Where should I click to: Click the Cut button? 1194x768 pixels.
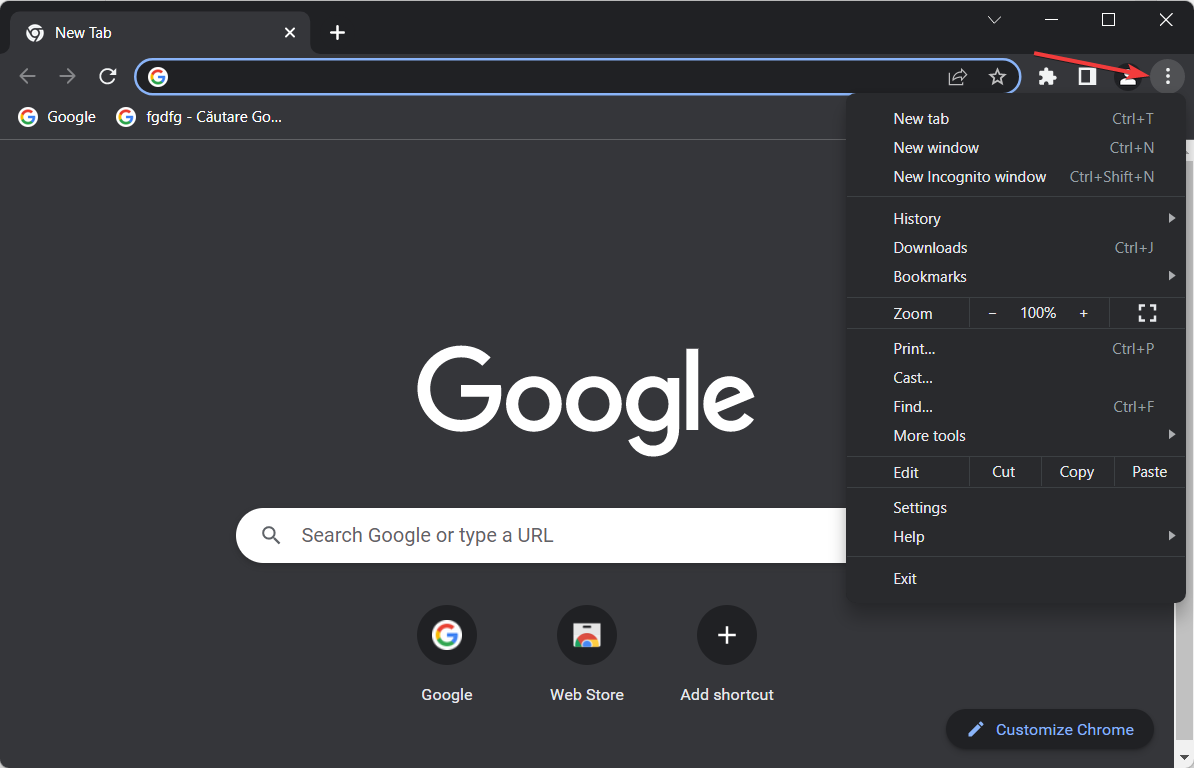[1004, 472]
